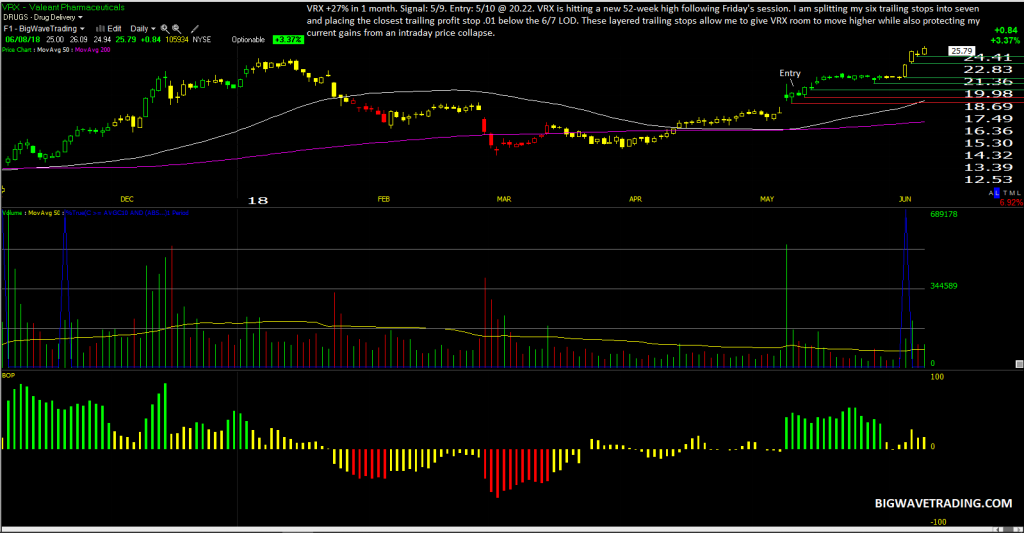Click the high price 26.09 value
The height and width of the screenshot is (533, 1024).
[x=78, y=40]
